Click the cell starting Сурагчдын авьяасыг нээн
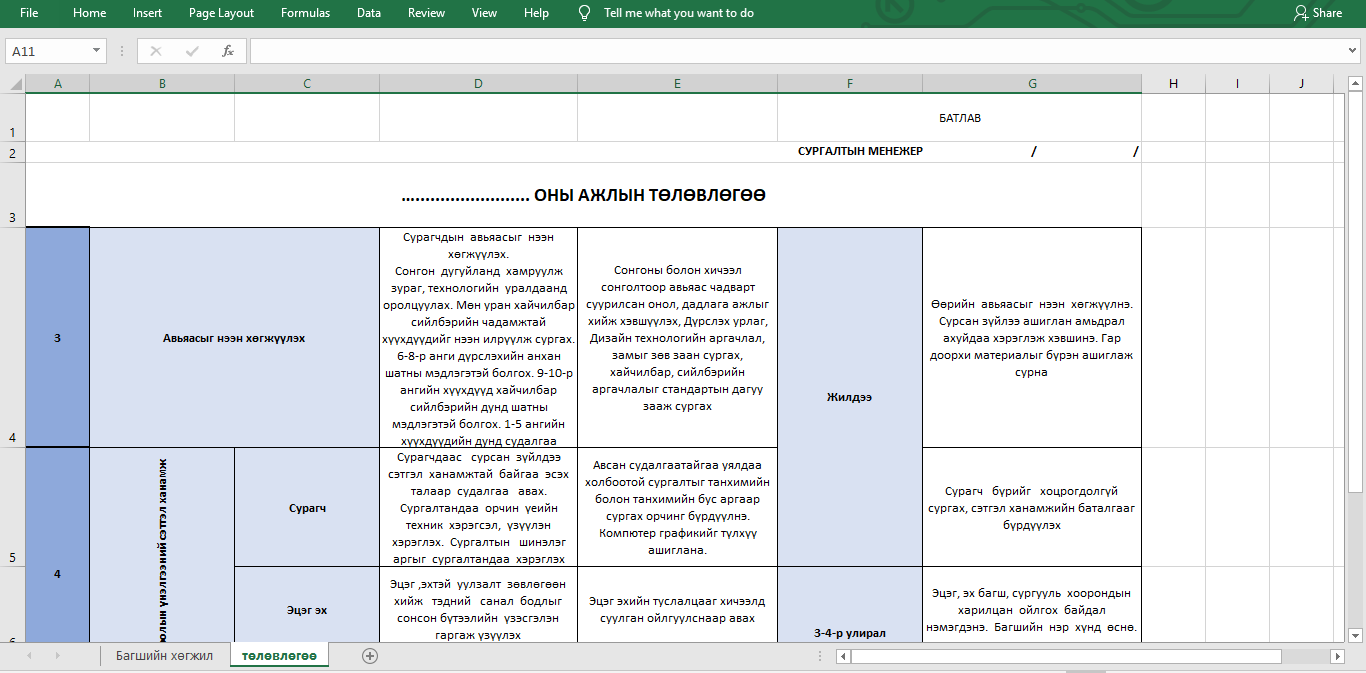The image size is (1366, 673). click(x=478, y=337)
